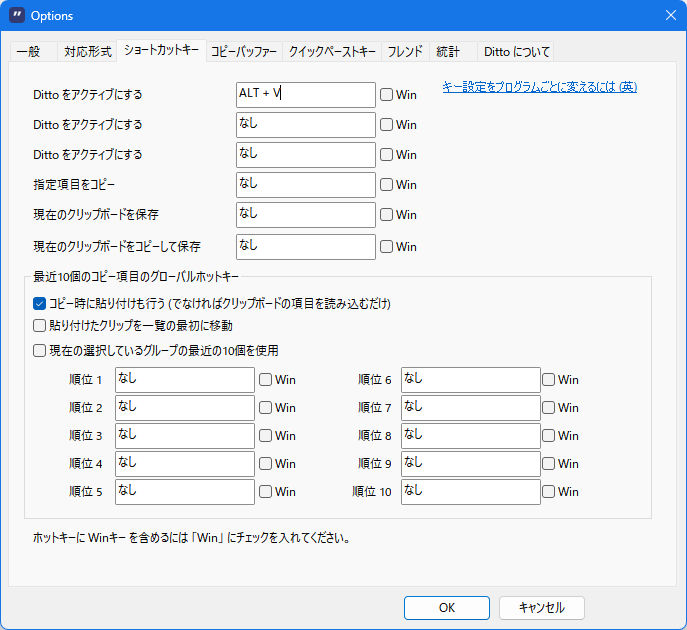The width and height of the screenshot is (687, 630).
Task: Focus the hotkey field containing ALT + V
Action: click(x=305, y=95)
